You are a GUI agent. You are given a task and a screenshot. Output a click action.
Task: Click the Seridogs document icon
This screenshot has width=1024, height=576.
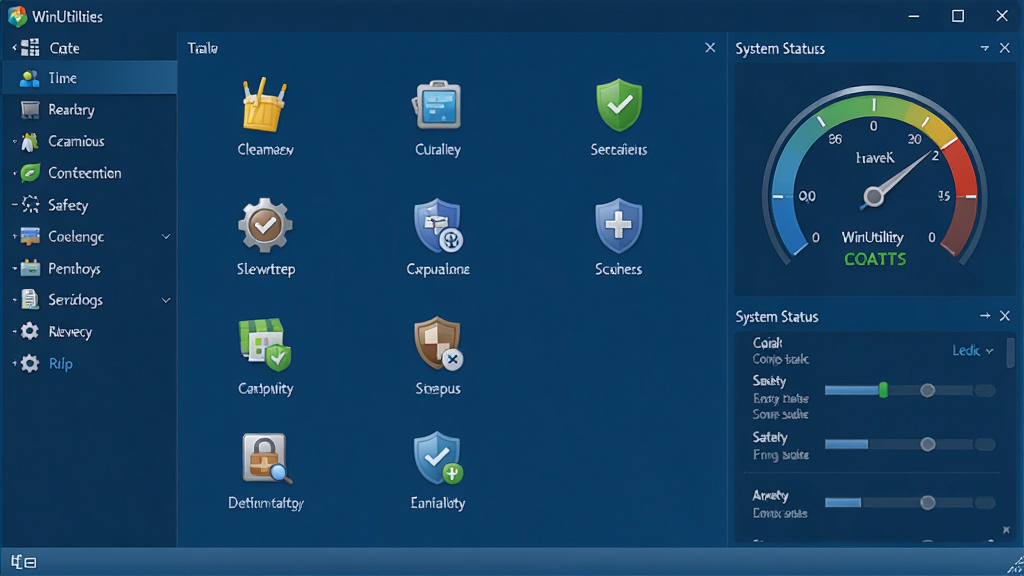[x=29, y=300]
